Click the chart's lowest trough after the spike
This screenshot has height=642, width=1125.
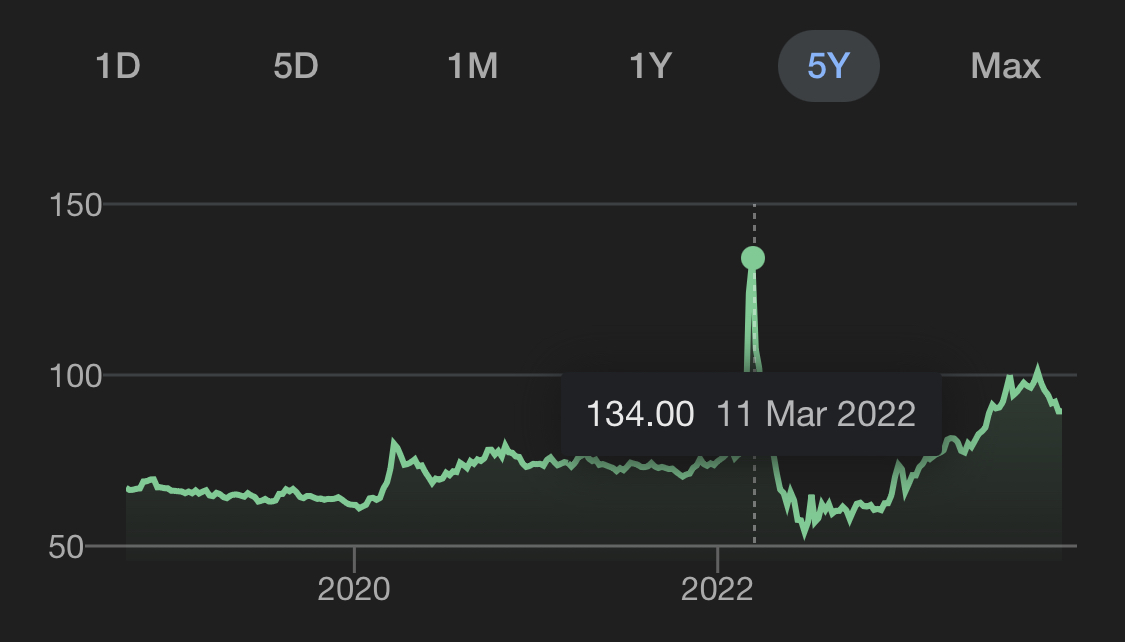[804, 532]
